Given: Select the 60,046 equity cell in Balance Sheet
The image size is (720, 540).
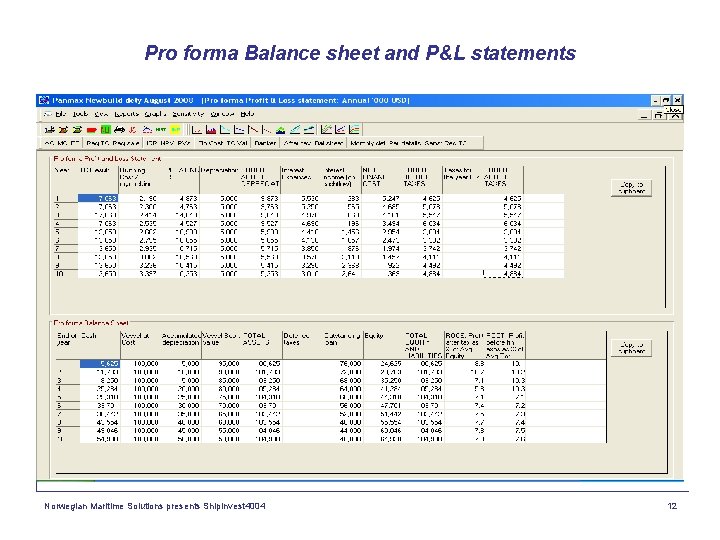Looking at the screenshot, I should pyautogui.click(x=384, y=431).
